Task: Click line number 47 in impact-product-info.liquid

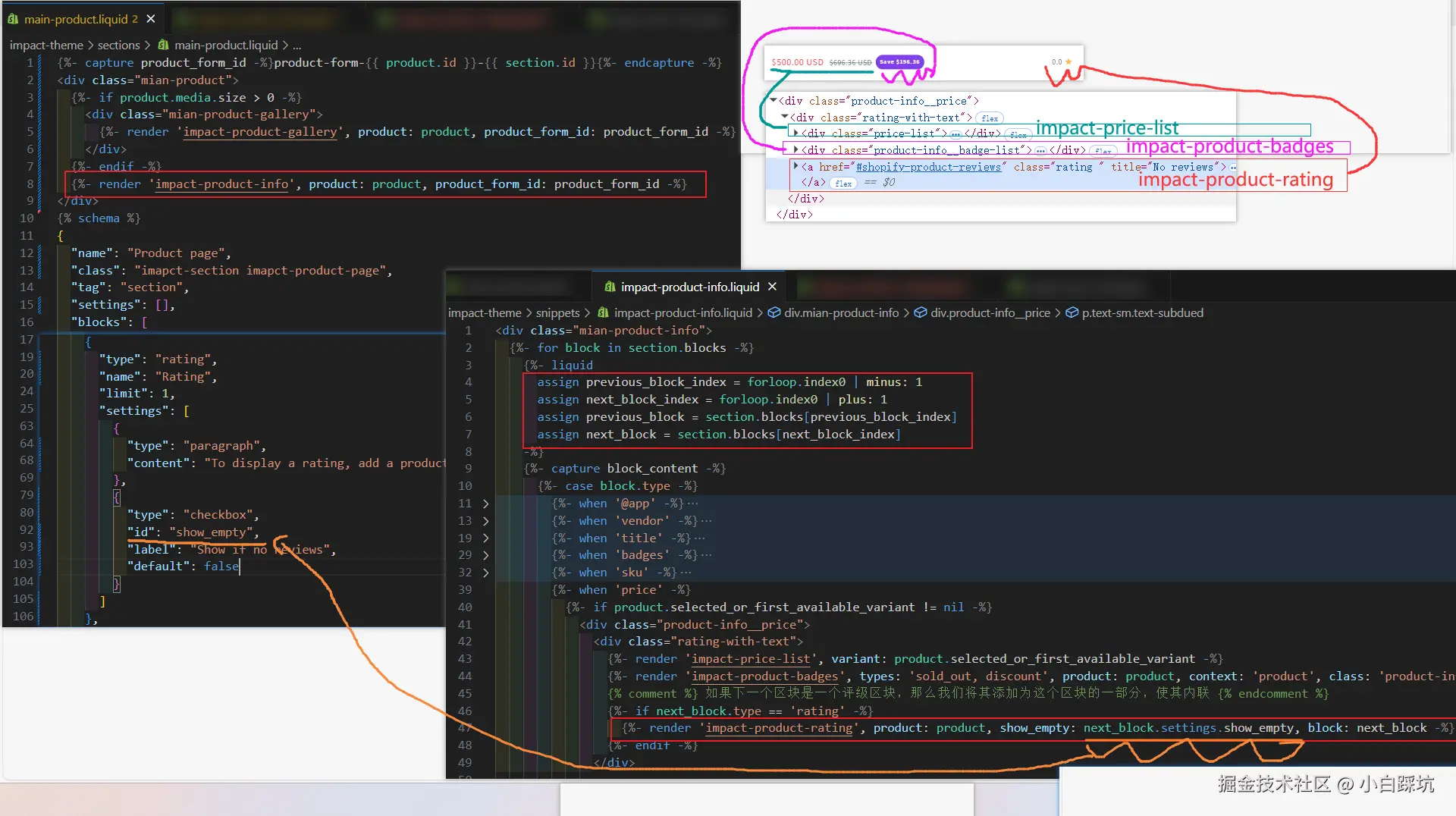Action: (x=464, y=728)
